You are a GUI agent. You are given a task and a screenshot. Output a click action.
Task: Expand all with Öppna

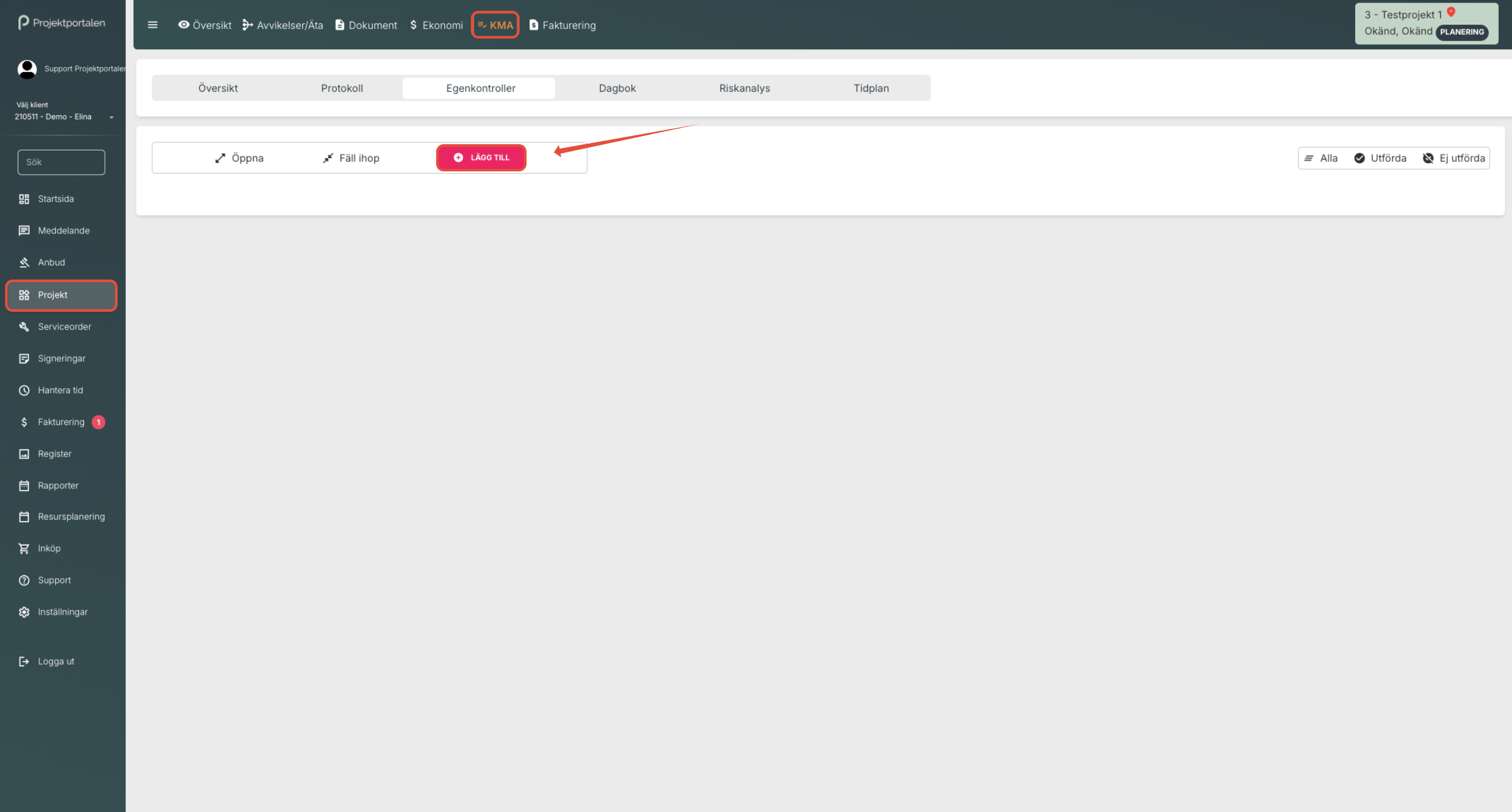[239, 158]
